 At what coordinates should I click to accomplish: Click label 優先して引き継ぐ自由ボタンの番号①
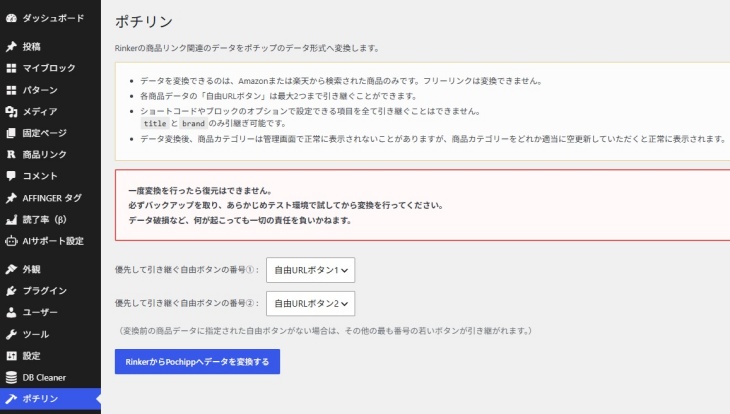point(187,270)
